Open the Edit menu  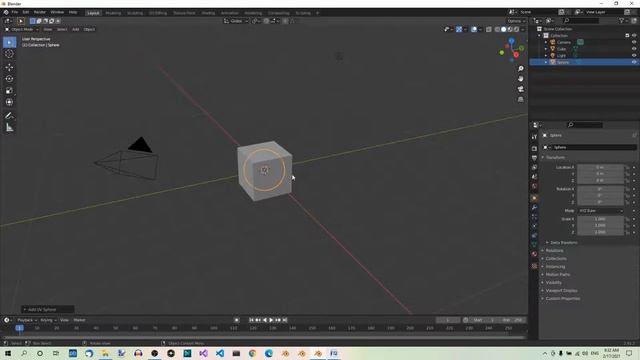click(26, 12)
